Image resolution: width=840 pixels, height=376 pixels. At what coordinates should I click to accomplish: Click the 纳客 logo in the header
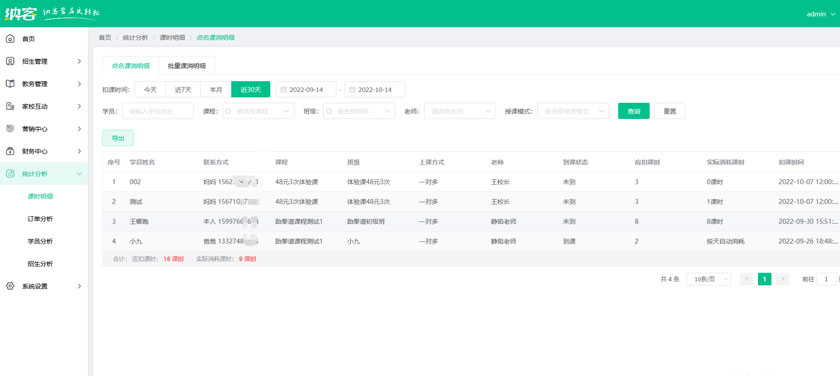point(20,13)
